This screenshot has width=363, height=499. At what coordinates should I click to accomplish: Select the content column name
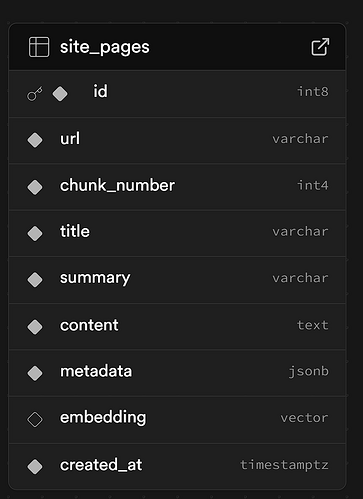(x=89, y=325)
